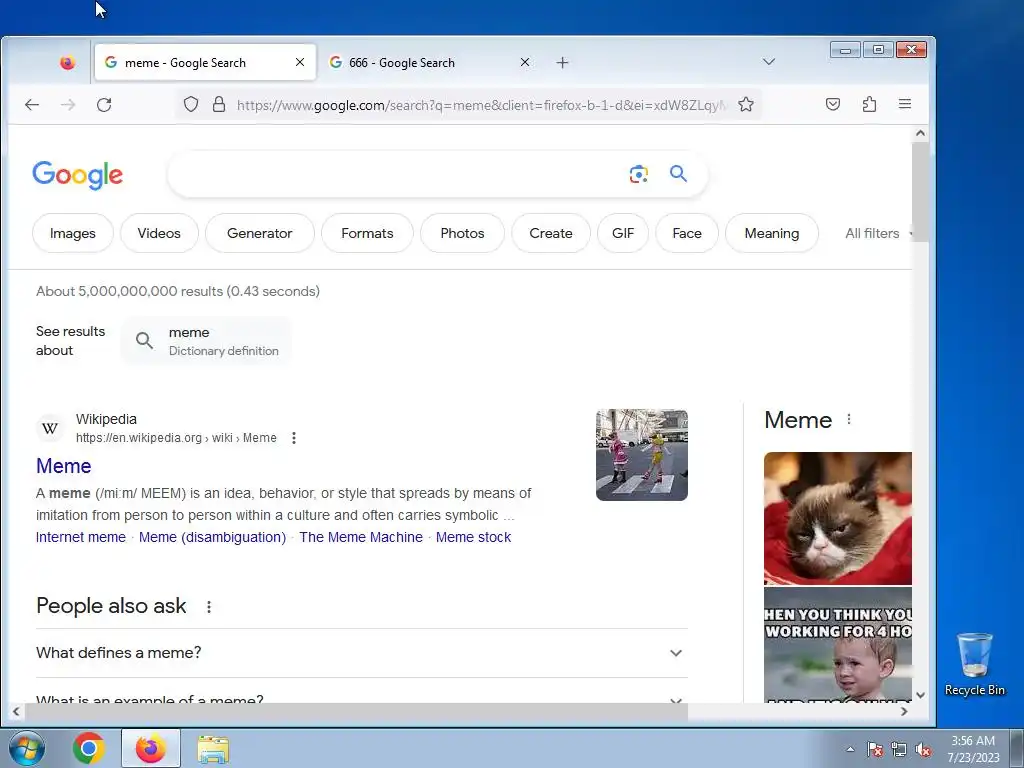
Task: Open a new tab with plus
Action: click(562, 63)
